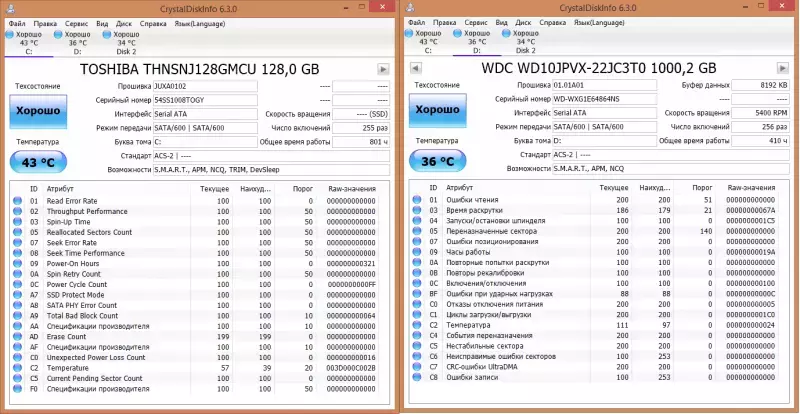Viewport: 800px width, 414px height.
Task: Click Порог column header in TOSHIBA table
Action: [x=303, y=189]
